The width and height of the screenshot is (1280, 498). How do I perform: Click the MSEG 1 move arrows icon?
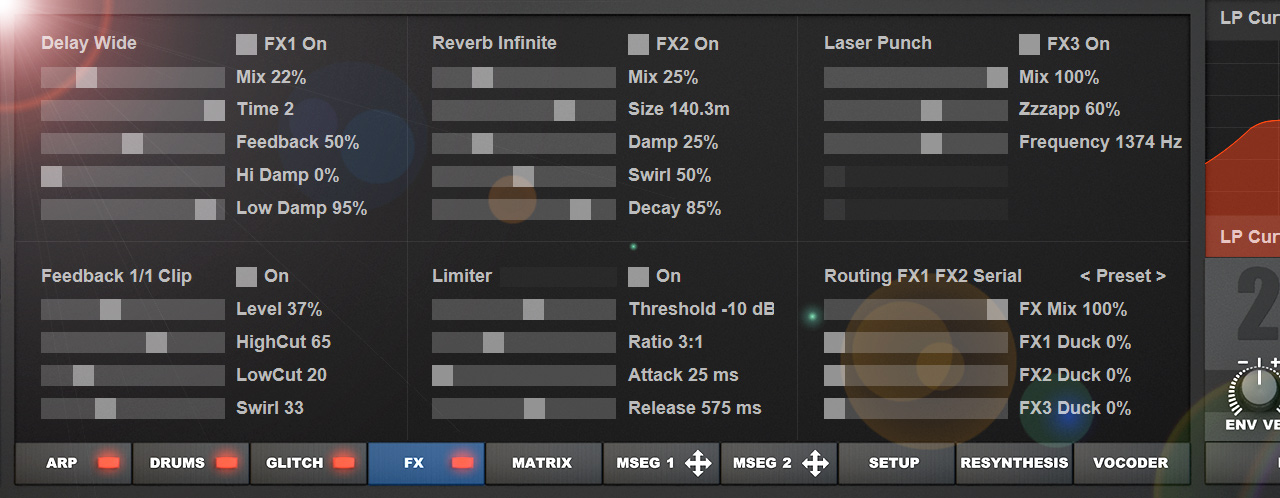(x=698, y=463)
